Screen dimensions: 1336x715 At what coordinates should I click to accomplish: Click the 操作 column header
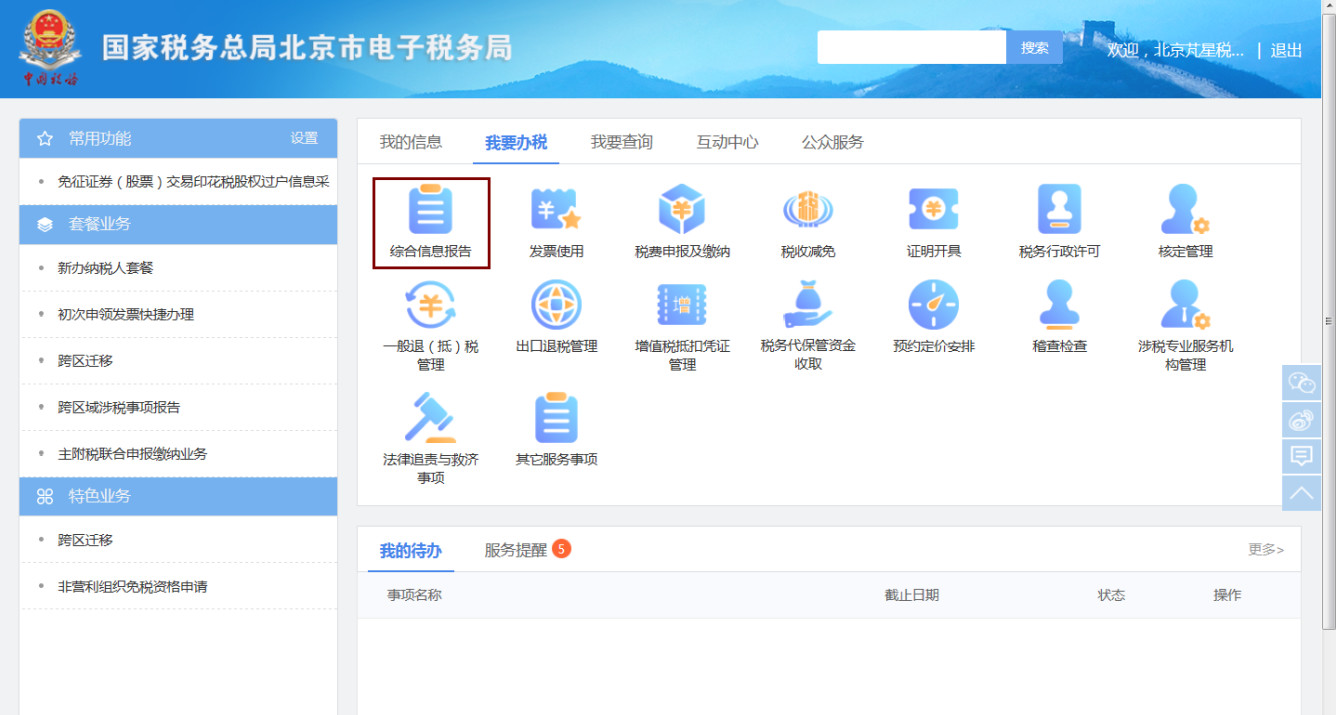[x=1227, y=595]
